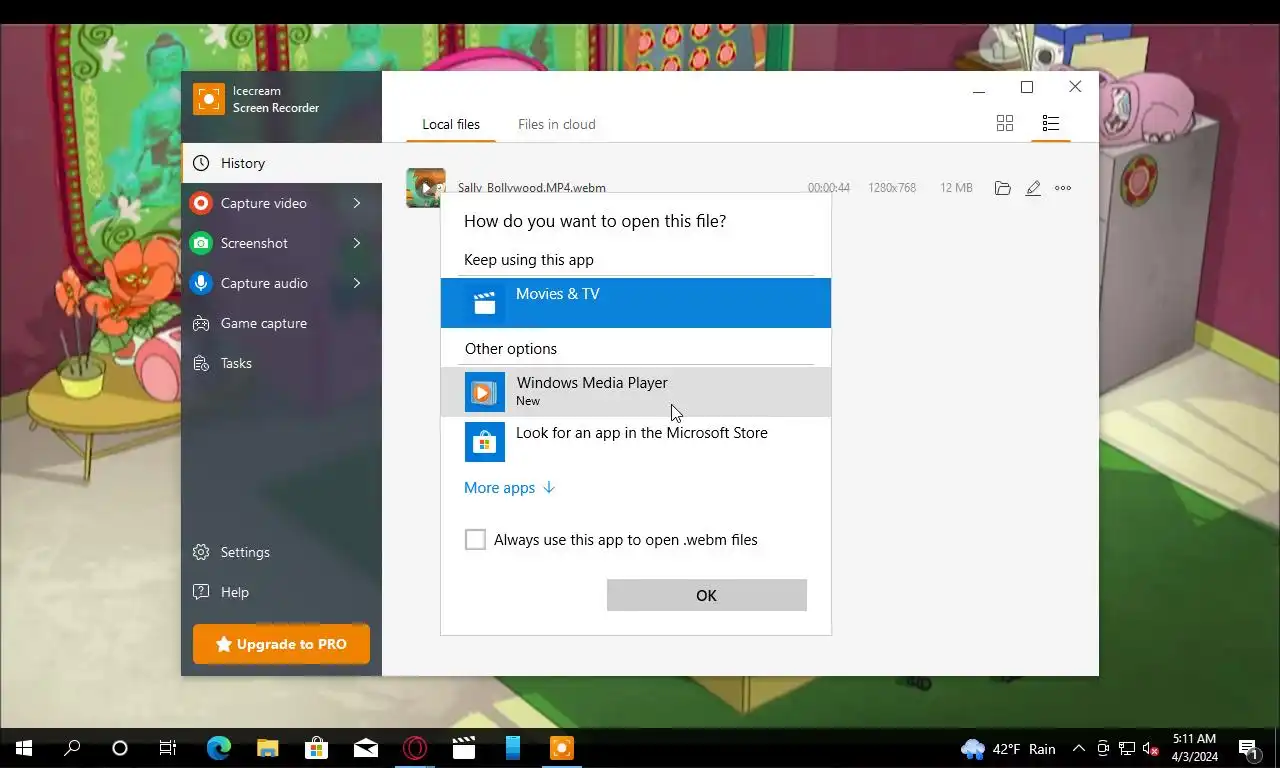Image resolution: width=1280 pixels, height=768 pixels.
Task: Select Movies & TV to open file
Action: [x=636, y=303]
